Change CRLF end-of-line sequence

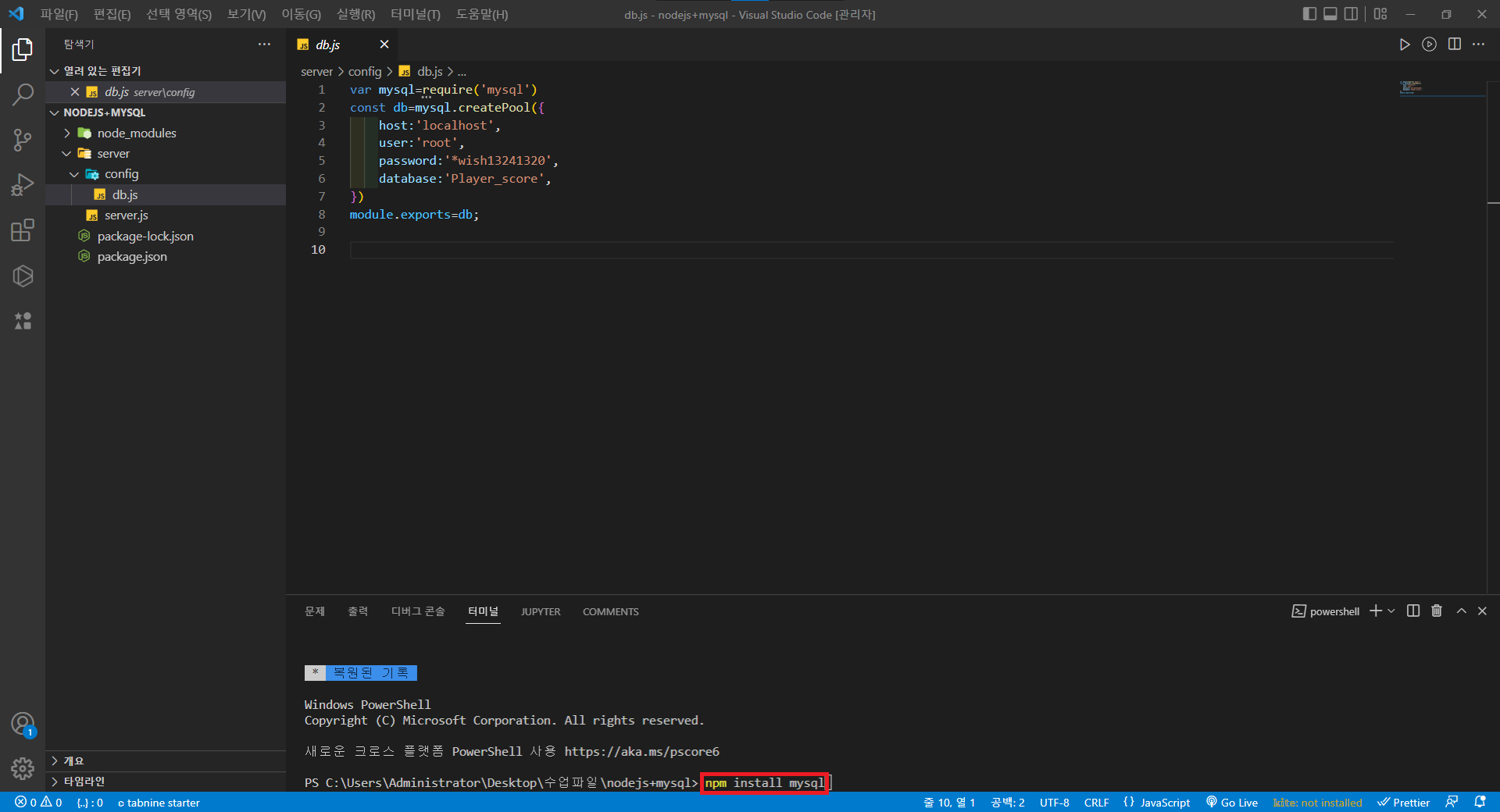[1096, 803]
